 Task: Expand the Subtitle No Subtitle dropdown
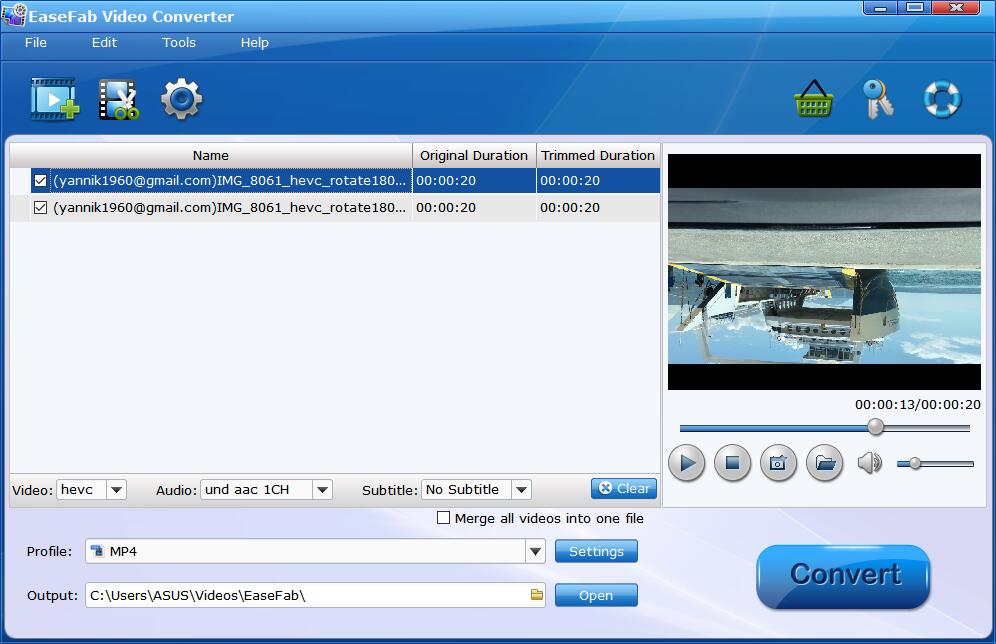tap(521, 490)
